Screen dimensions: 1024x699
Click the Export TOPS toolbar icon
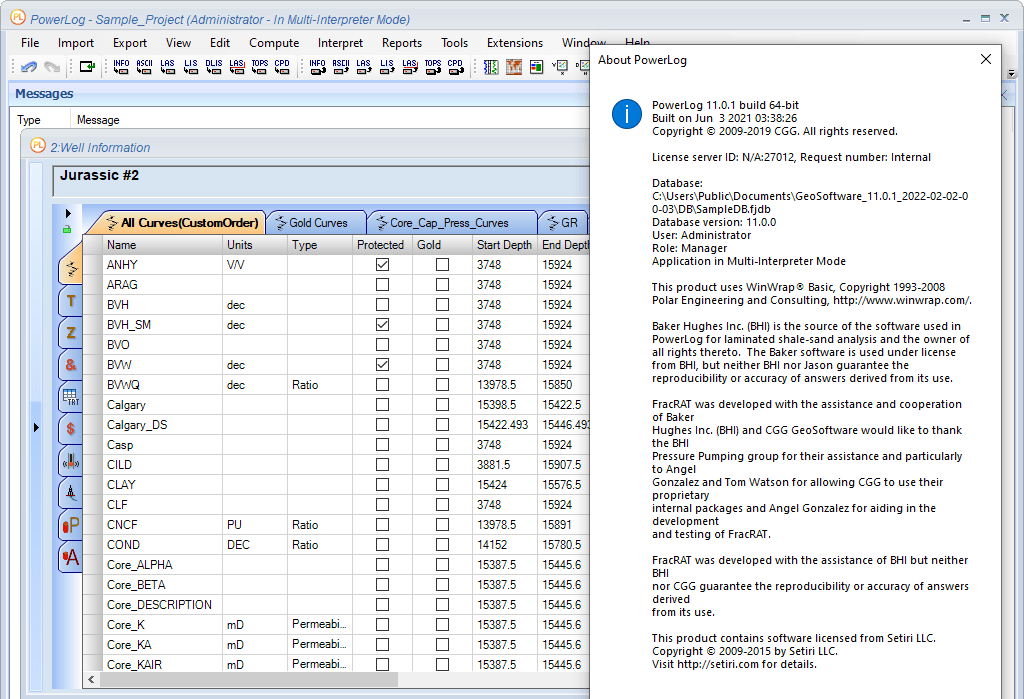pyautogui.click(x=433, y=67)
